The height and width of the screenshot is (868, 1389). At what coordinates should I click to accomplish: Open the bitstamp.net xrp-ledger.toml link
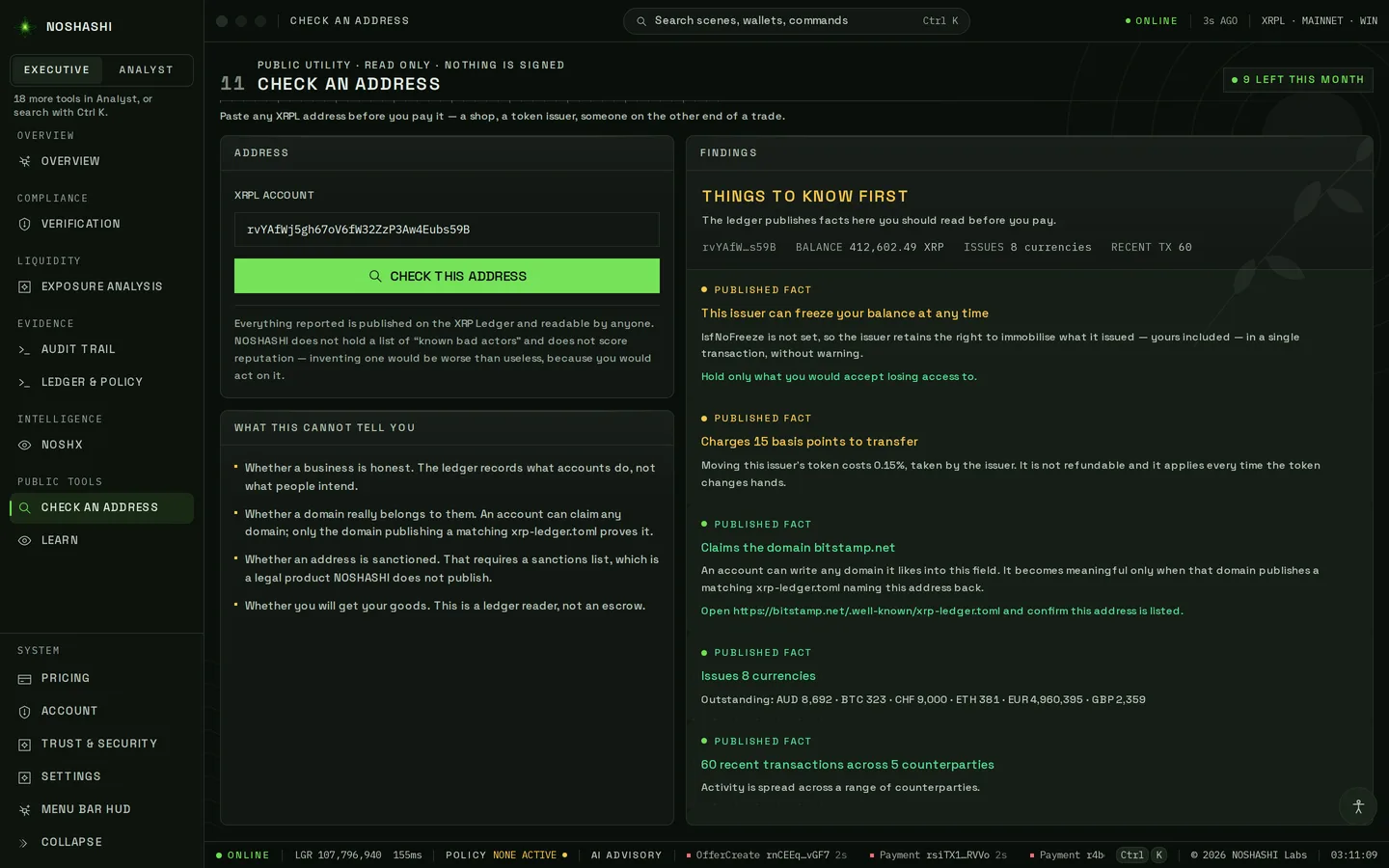tap(942, 611)
